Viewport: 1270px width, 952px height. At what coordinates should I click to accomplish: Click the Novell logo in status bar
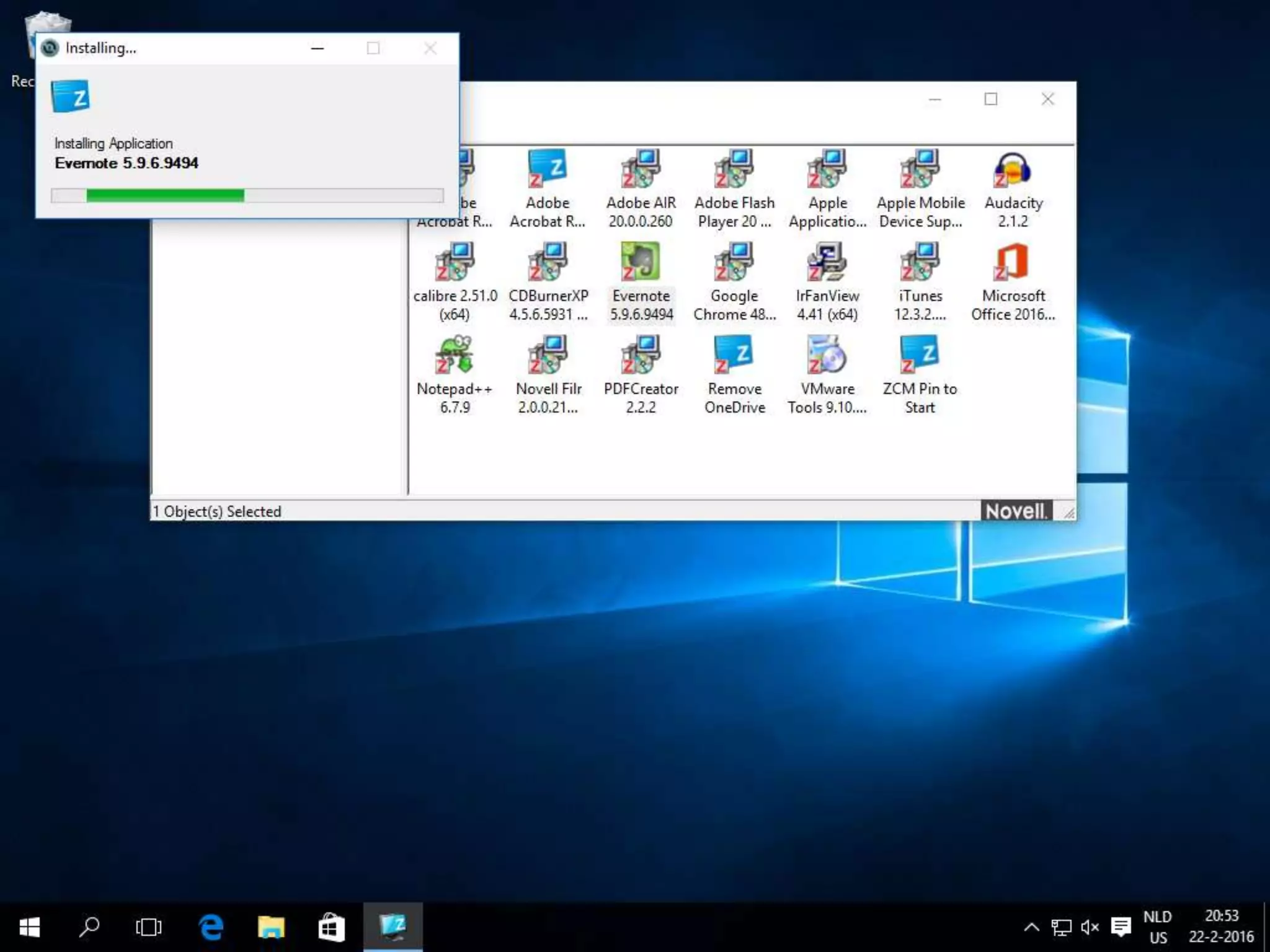click(x=1016, y=511)
